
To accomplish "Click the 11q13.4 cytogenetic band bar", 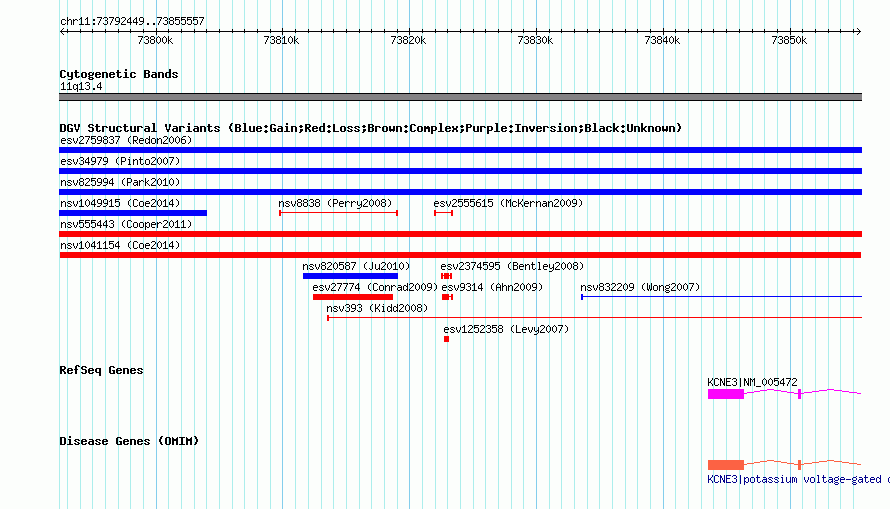I will [460, 97].
